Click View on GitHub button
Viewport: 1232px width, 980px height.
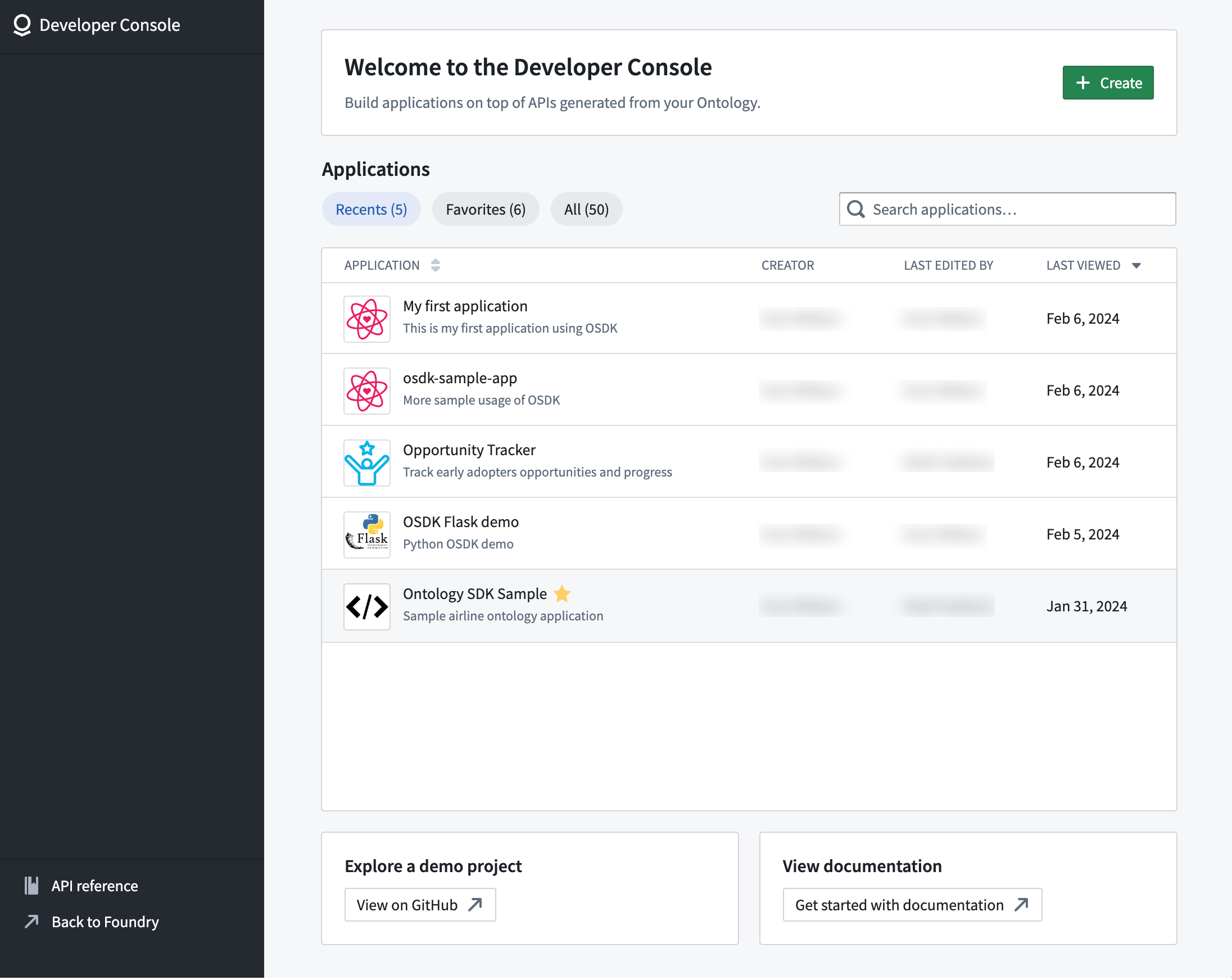(420, 905)
